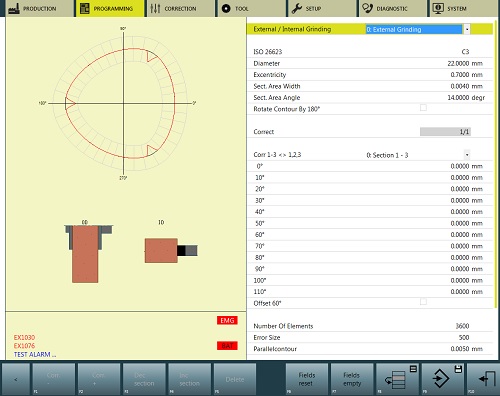
Task: Click the Fields empty button
Action: [352, 379]
